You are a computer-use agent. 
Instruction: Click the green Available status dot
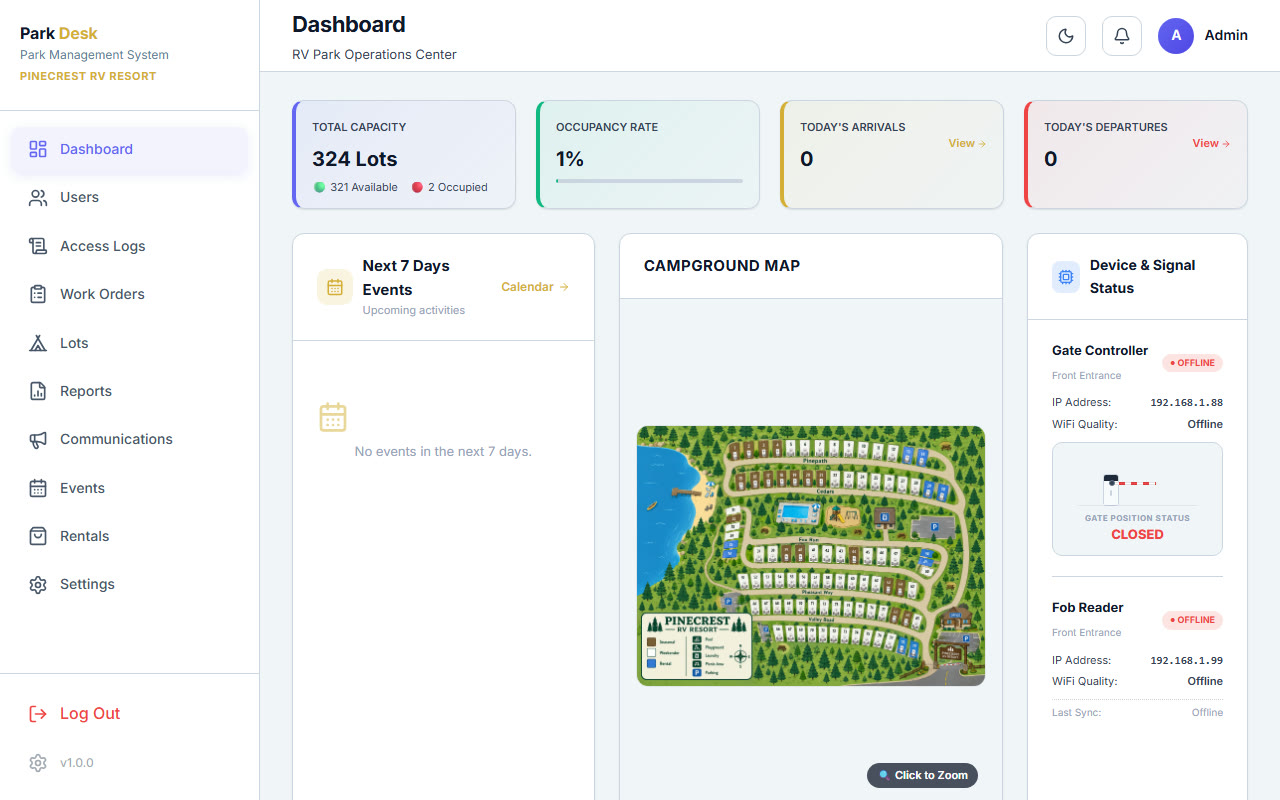[x=319, y=187]
